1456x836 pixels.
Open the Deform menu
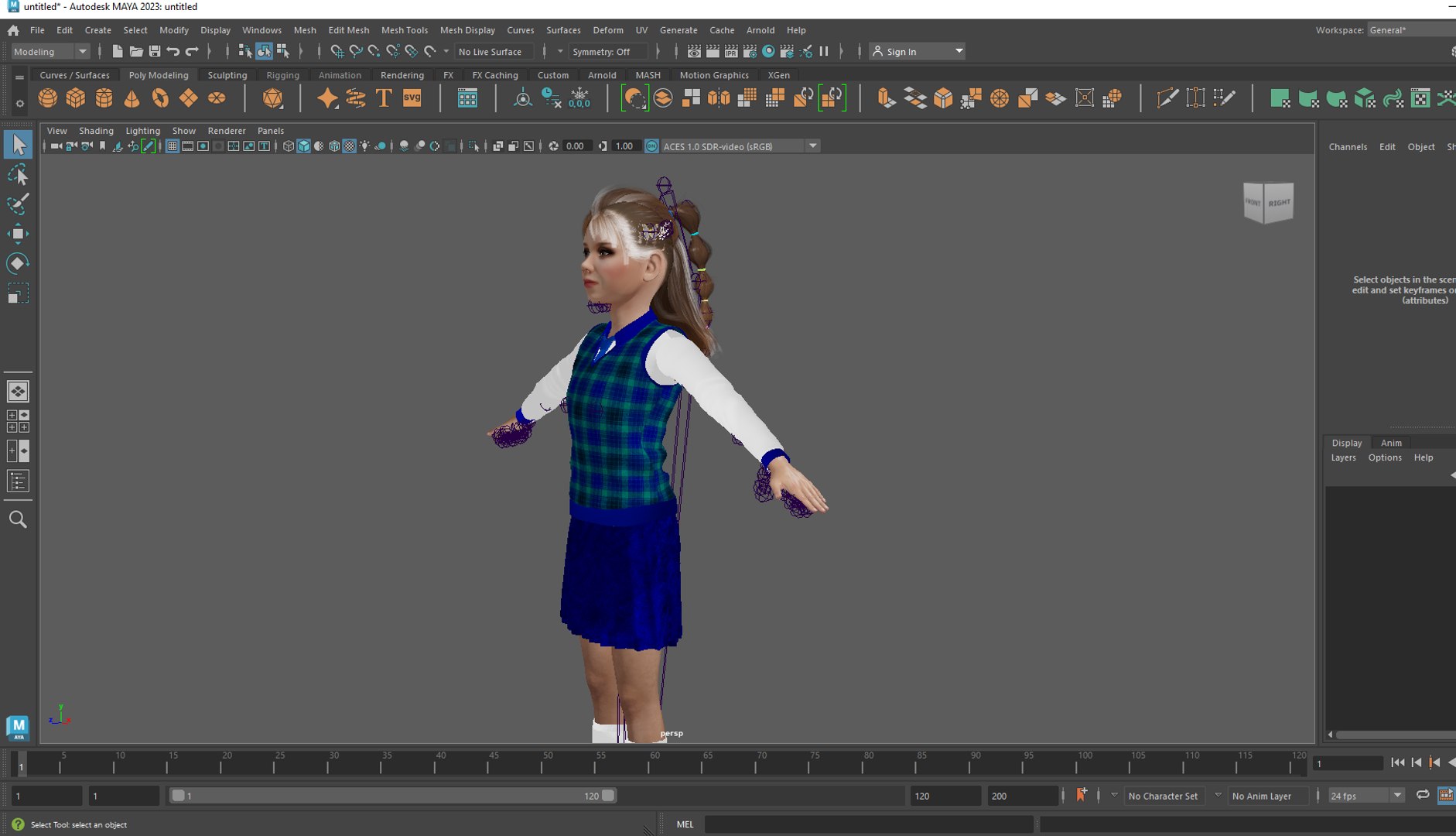pyautogui.click(x=607, y=30)
